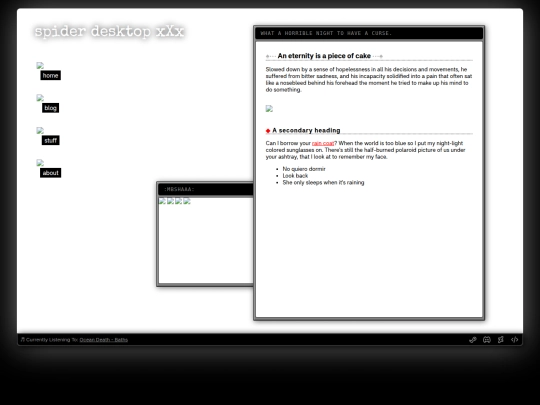
Task: Click the broken icon above home
Action: pyautogui.click(x=40, y=65)
